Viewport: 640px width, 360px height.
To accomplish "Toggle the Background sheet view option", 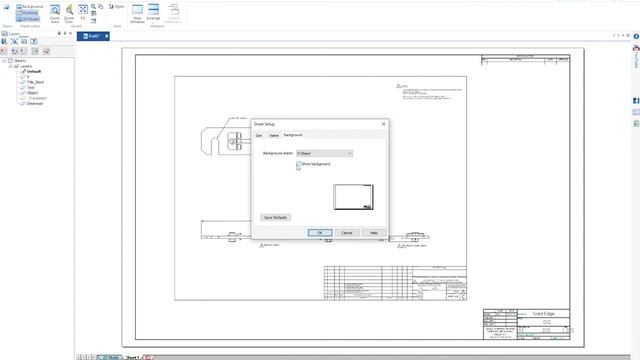I will click(x=29, y=7).
